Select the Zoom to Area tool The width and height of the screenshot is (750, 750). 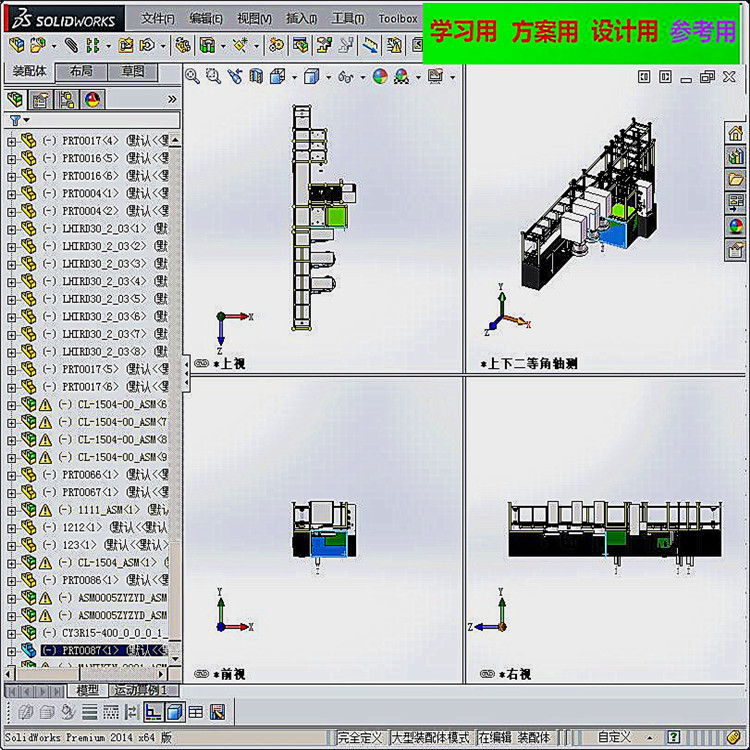click(213, 77)
